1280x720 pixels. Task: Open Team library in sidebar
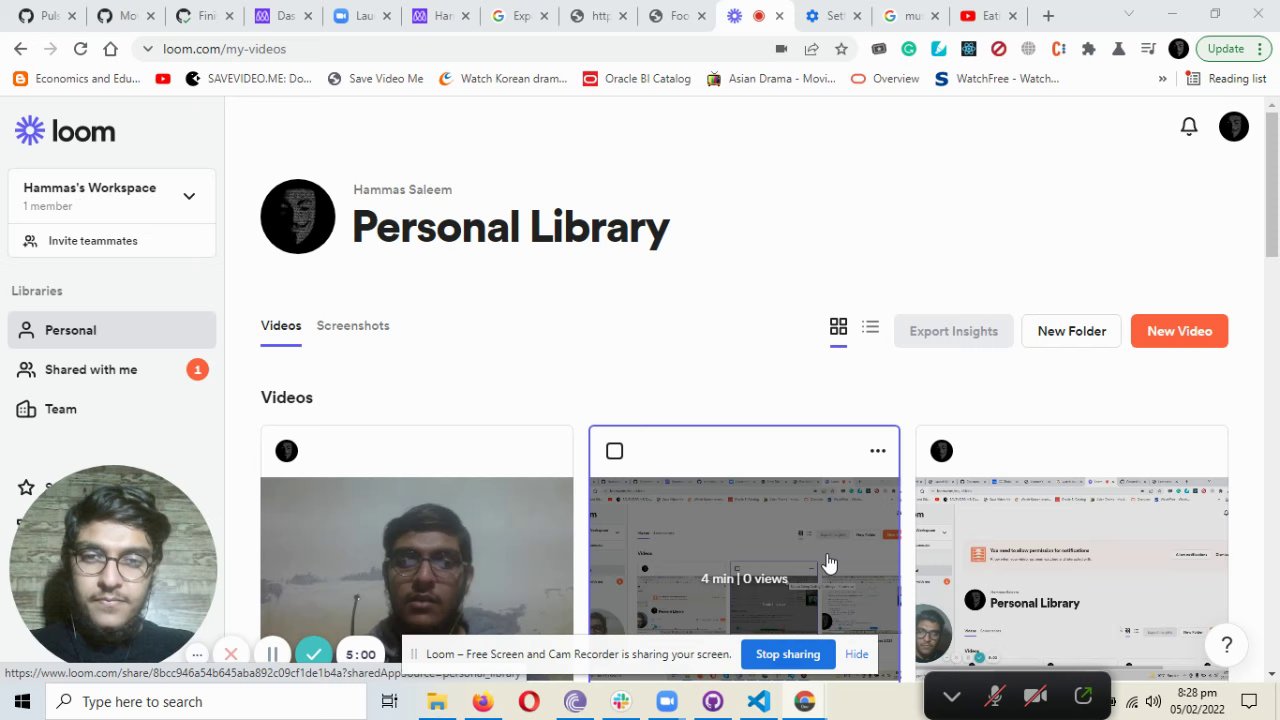click(112, 409)
